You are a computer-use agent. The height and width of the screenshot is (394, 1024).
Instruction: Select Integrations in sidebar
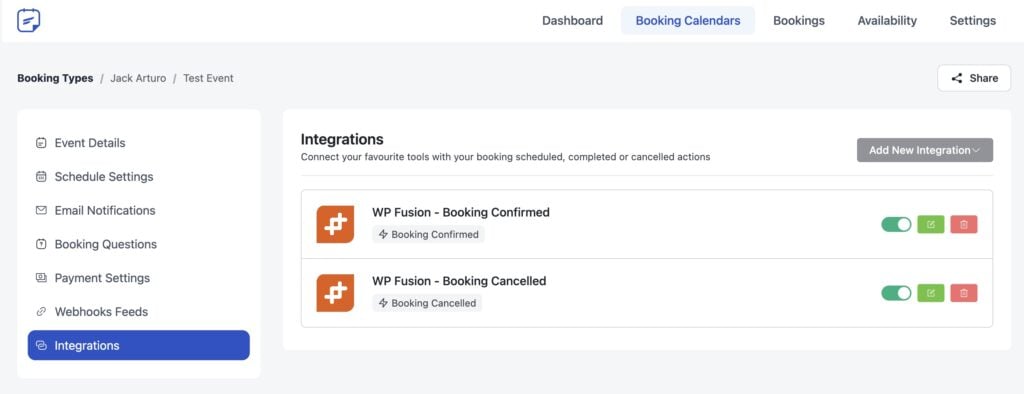138,345
